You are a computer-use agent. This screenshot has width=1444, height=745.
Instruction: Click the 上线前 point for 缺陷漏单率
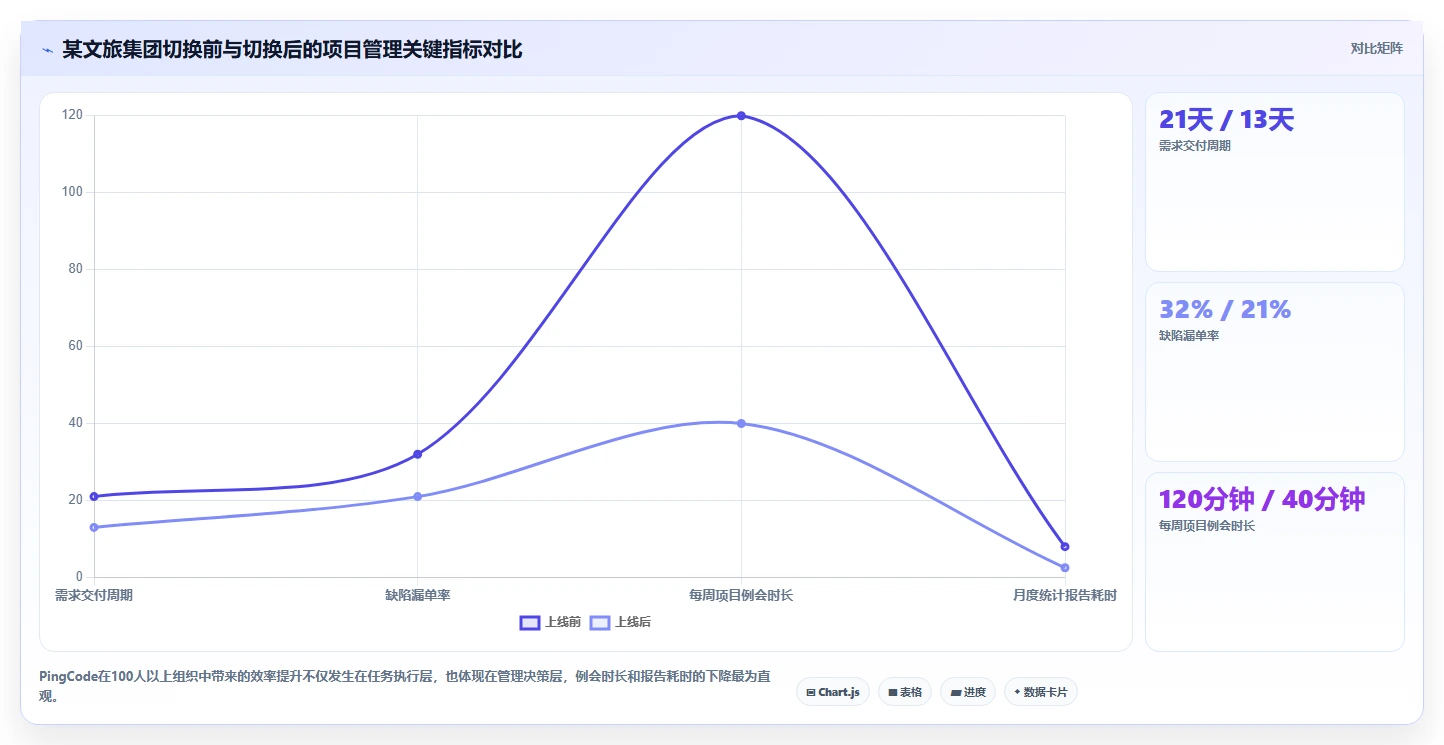pos(417,454)
